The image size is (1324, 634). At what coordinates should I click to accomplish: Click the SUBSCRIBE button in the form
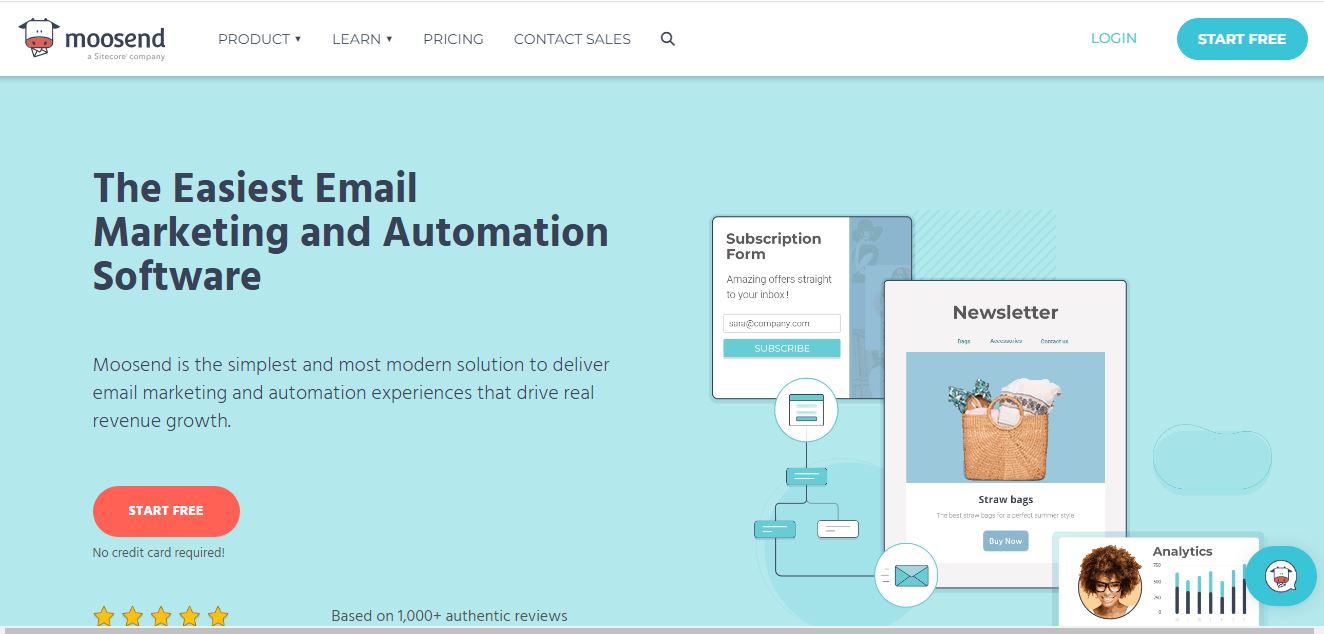tap(782, 348)
